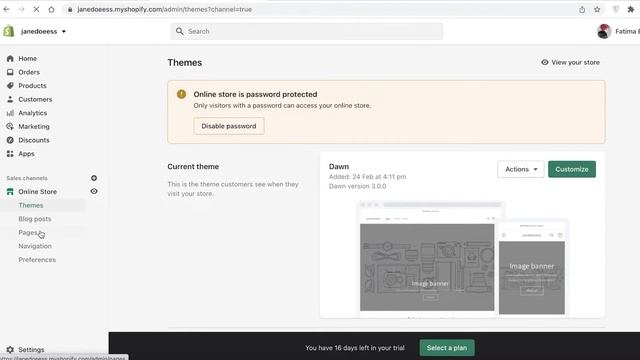Open Apps in sidebar
Viewport: 640px width, 360px height.
point(26,154)
